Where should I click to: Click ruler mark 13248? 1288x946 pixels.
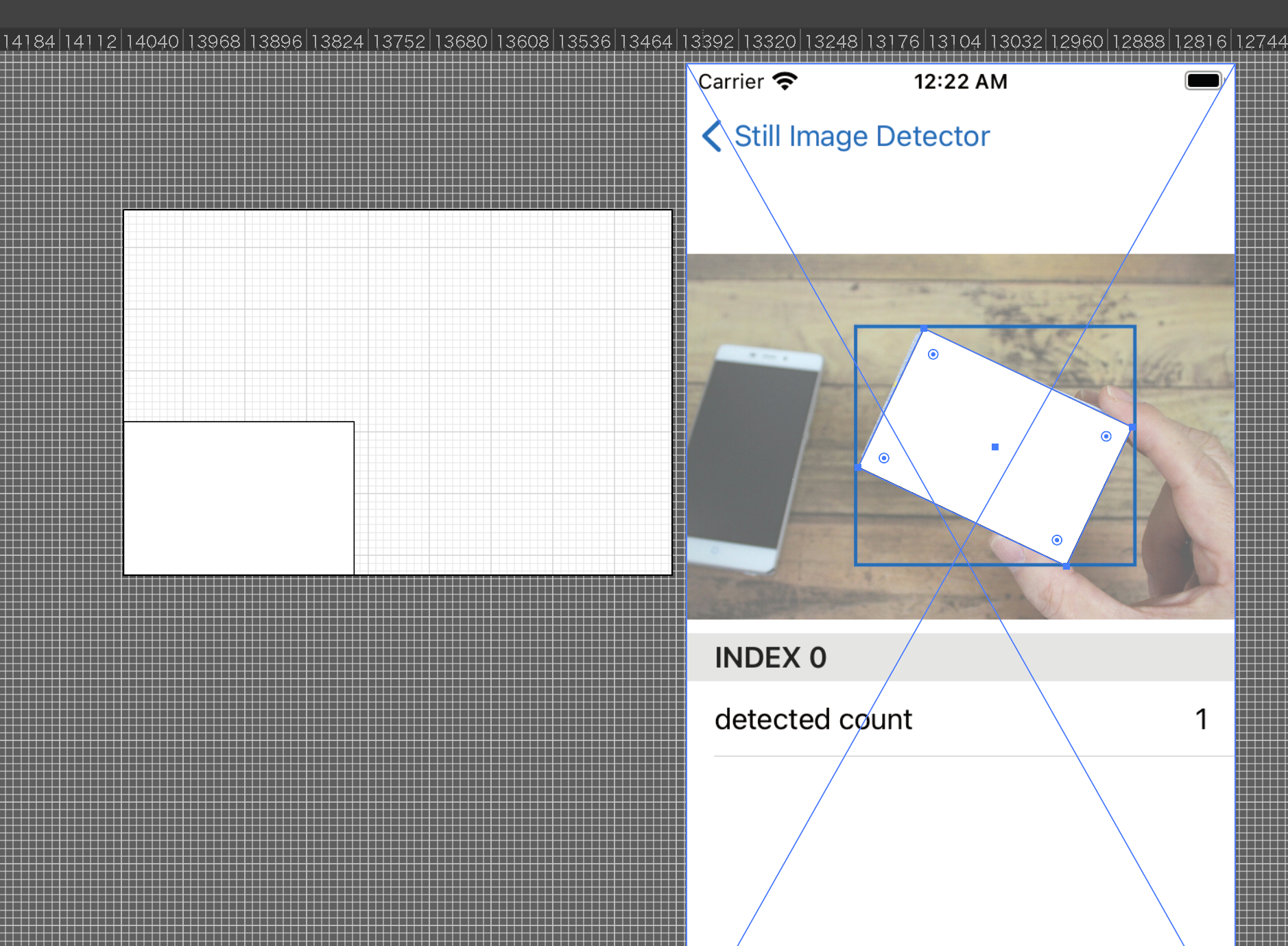click(831, 42)
